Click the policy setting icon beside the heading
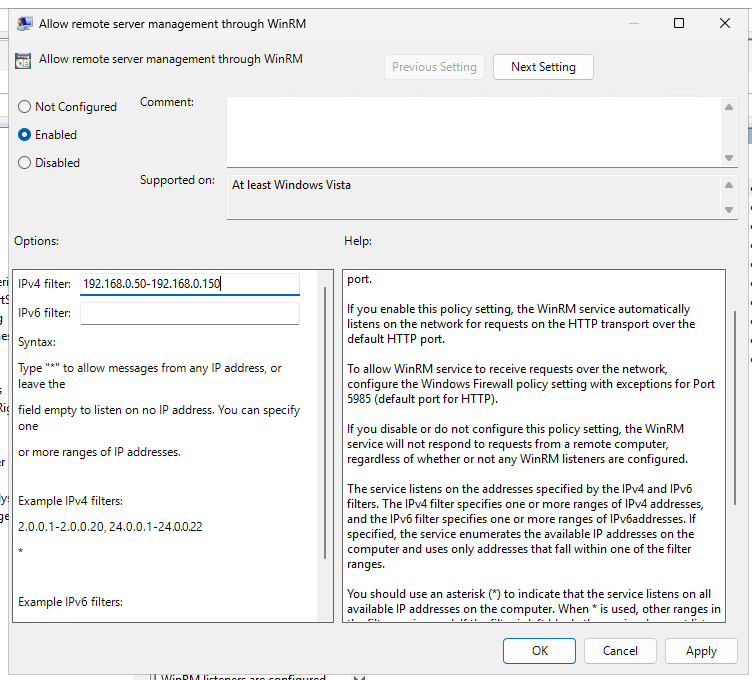Screen dimensions: 752x680 [23, 60]
